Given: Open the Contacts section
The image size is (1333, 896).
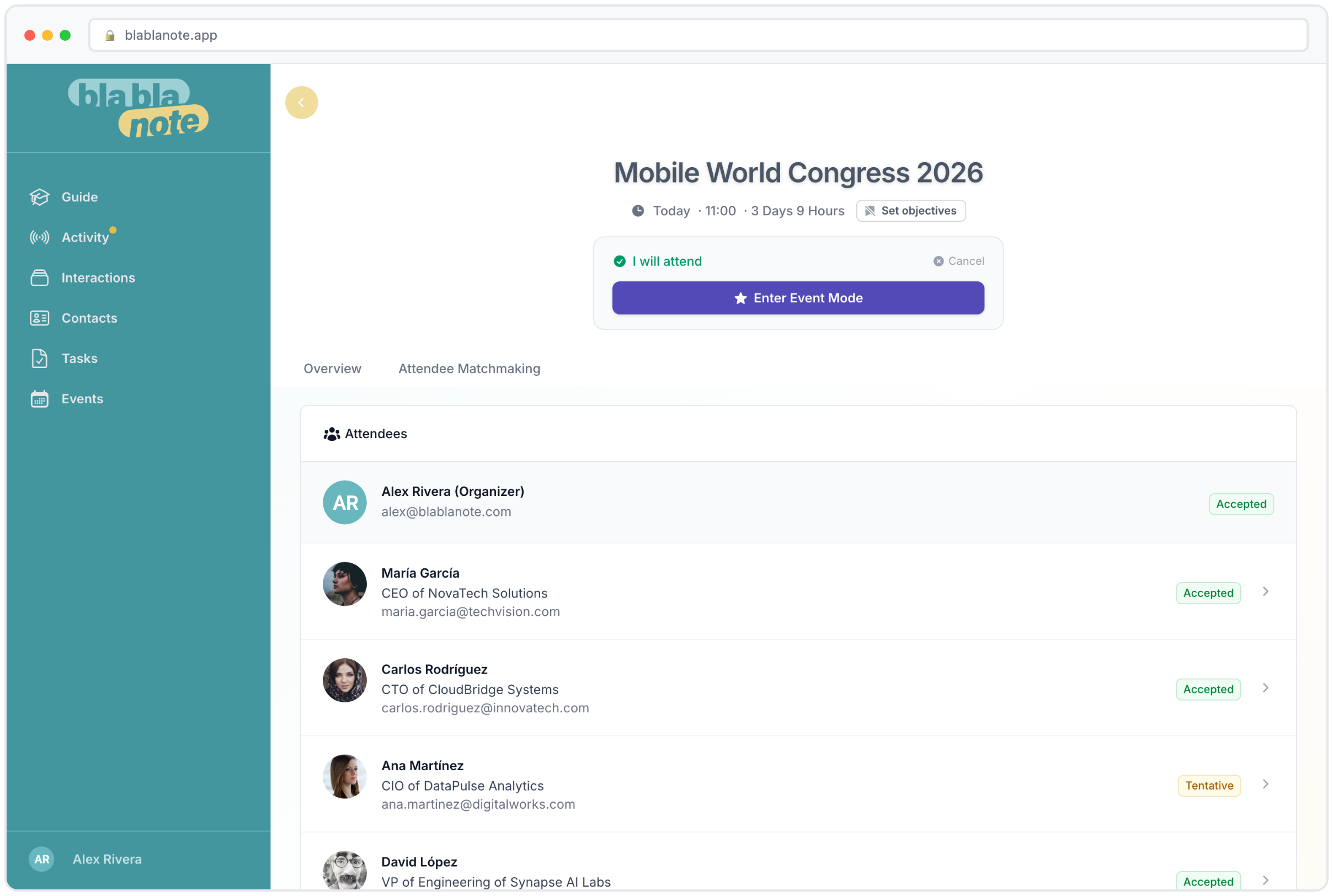Looking at the screenshot, I should pyautogui.click(x=89, y=318).
